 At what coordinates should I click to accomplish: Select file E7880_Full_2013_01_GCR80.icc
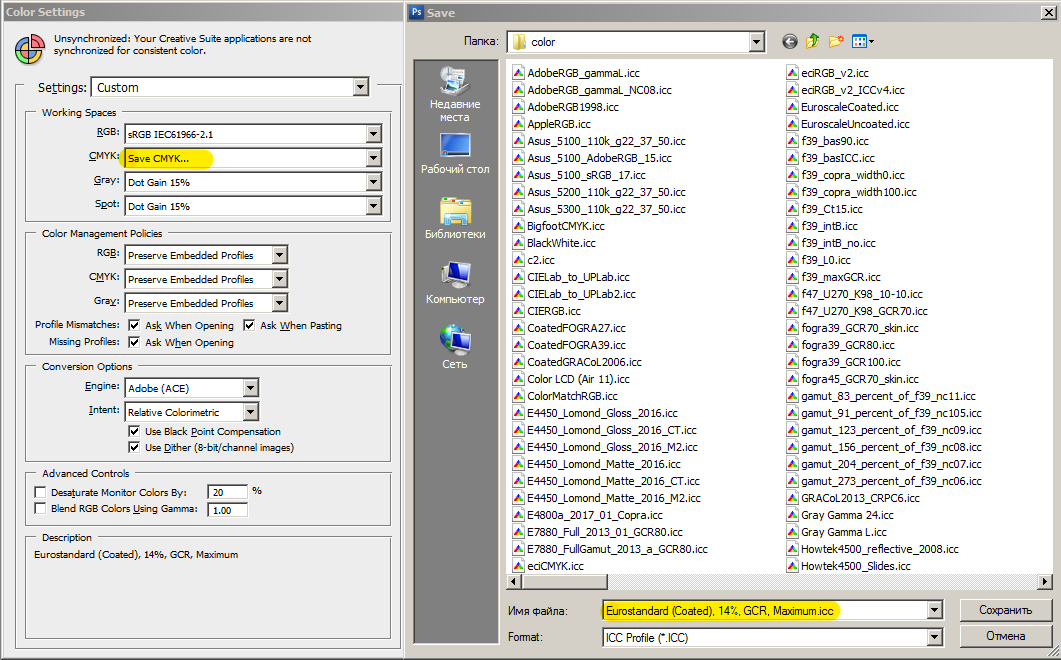(x=605, y=532)
